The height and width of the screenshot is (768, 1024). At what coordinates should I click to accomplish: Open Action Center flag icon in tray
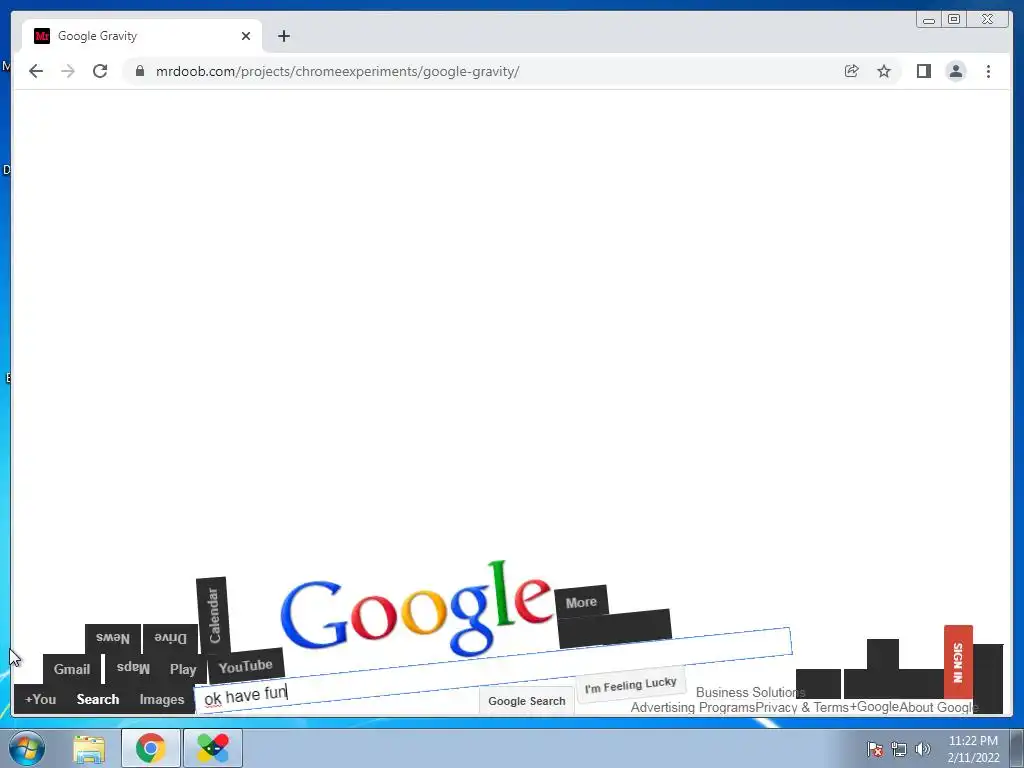tap(875, 749)
